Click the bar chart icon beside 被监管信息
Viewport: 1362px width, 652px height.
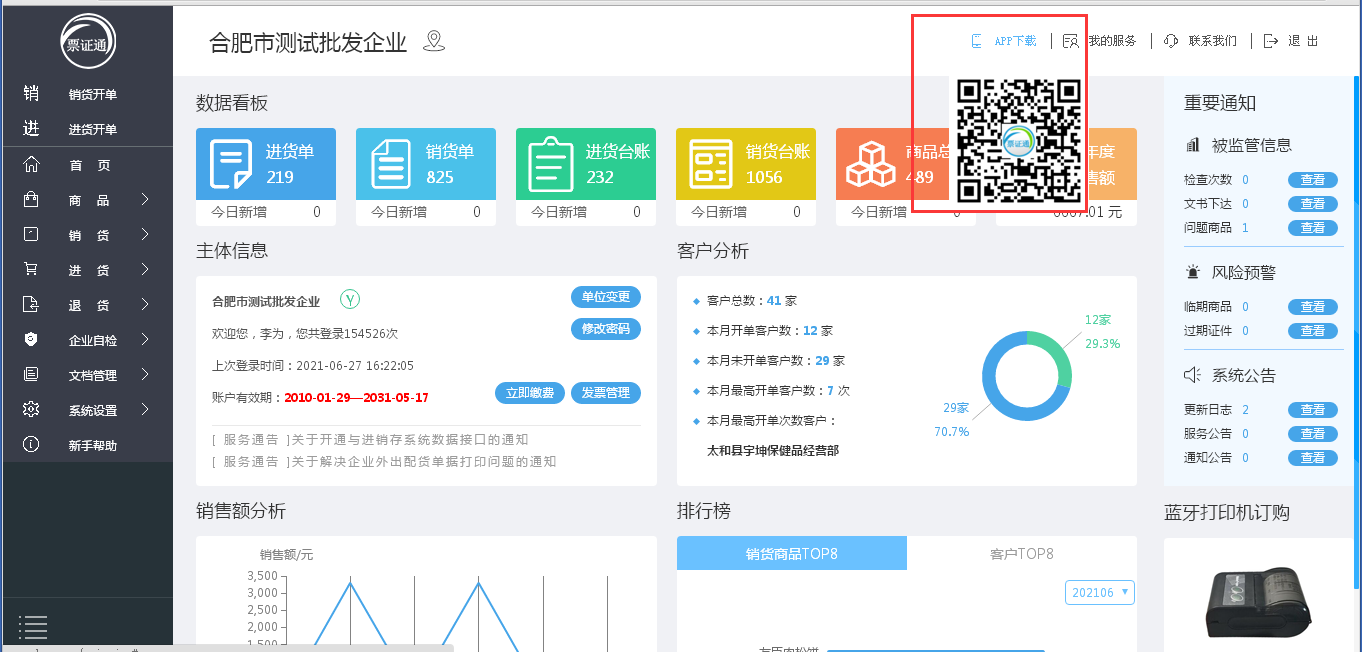point(1192,145)
